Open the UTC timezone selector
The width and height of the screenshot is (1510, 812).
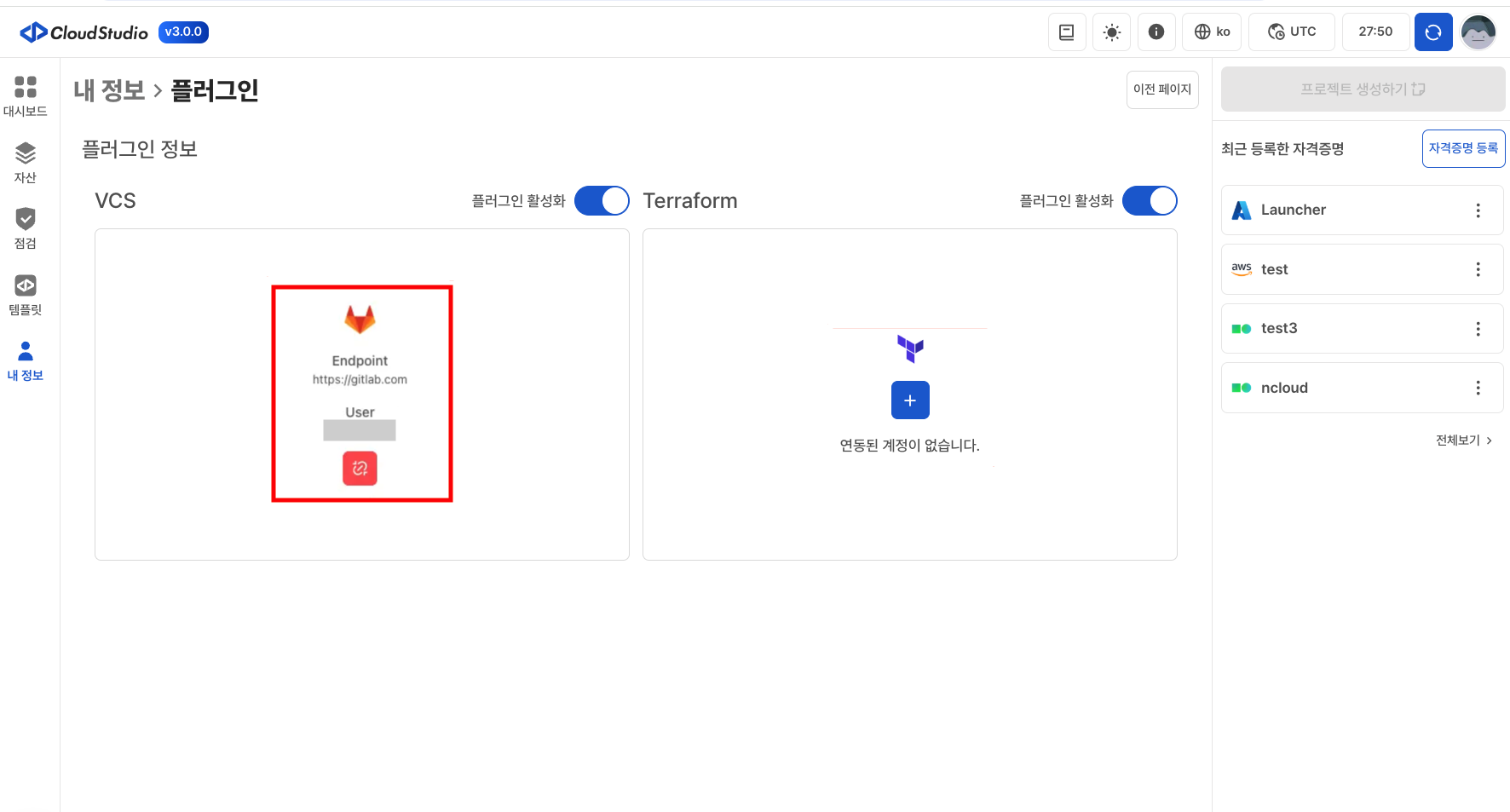(x=1291, y=32)
